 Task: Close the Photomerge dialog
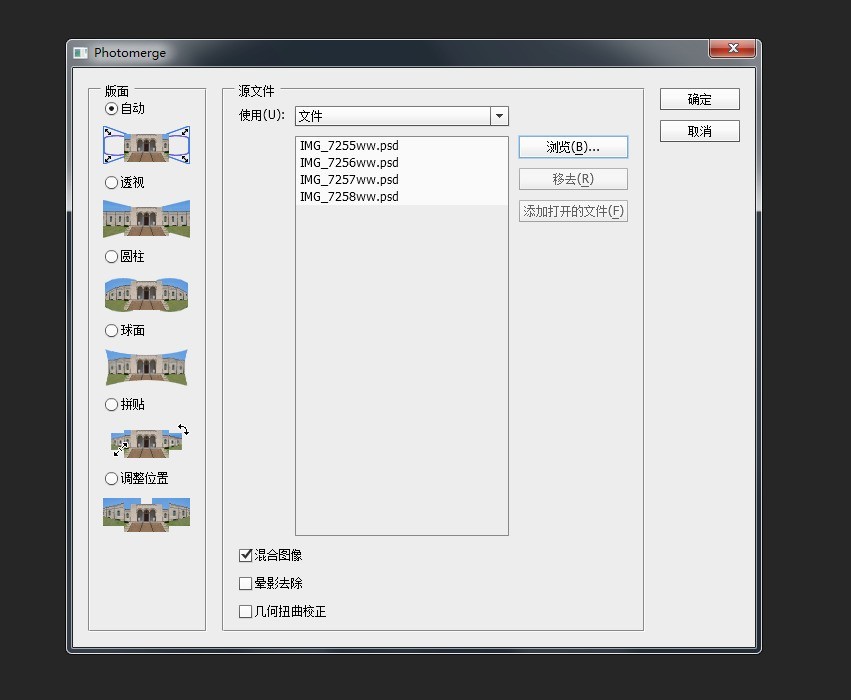732,48
